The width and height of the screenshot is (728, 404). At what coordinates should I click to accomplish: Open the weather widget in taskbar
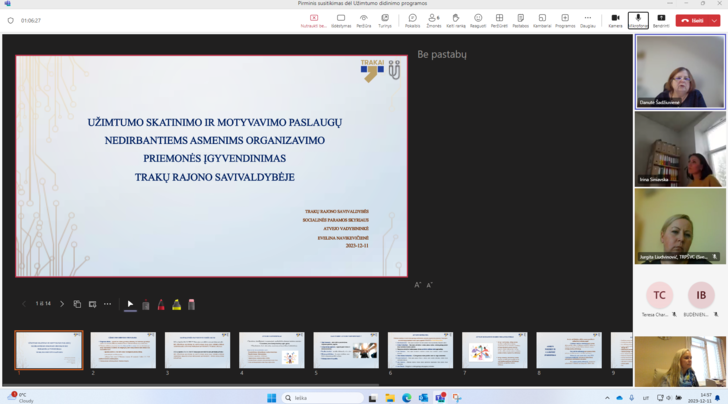click(x=21, y=397)
